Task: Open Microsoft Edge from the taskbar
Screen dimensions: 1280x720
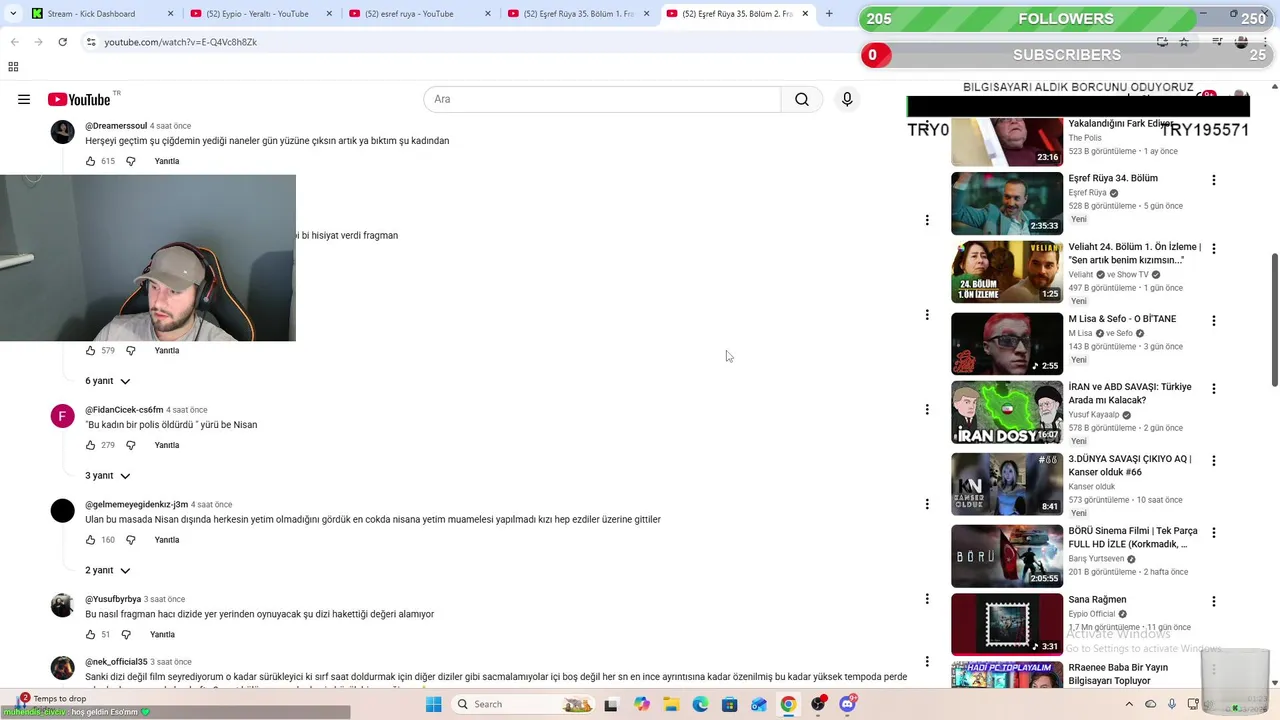Action: [x=701, y=704]
